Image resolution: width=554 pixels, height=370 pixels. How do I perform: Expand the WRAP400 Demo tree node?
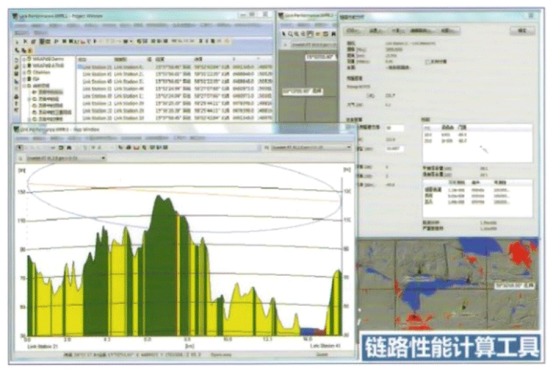click(25, 59)
